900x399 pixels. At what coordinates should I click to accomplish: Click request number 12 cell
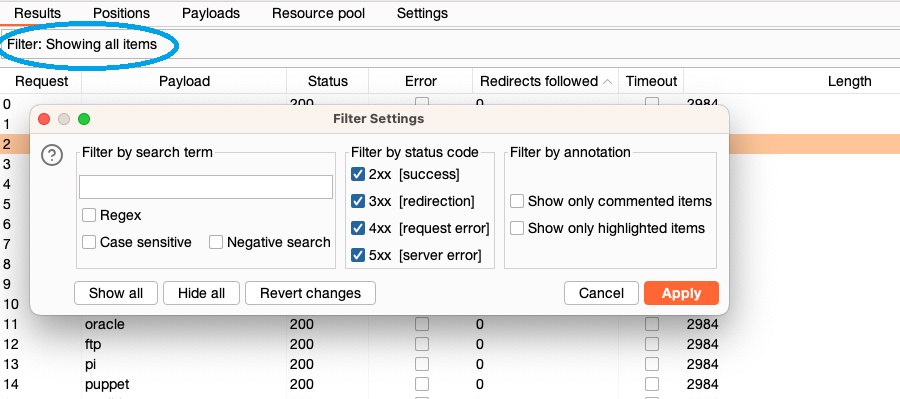11,344
